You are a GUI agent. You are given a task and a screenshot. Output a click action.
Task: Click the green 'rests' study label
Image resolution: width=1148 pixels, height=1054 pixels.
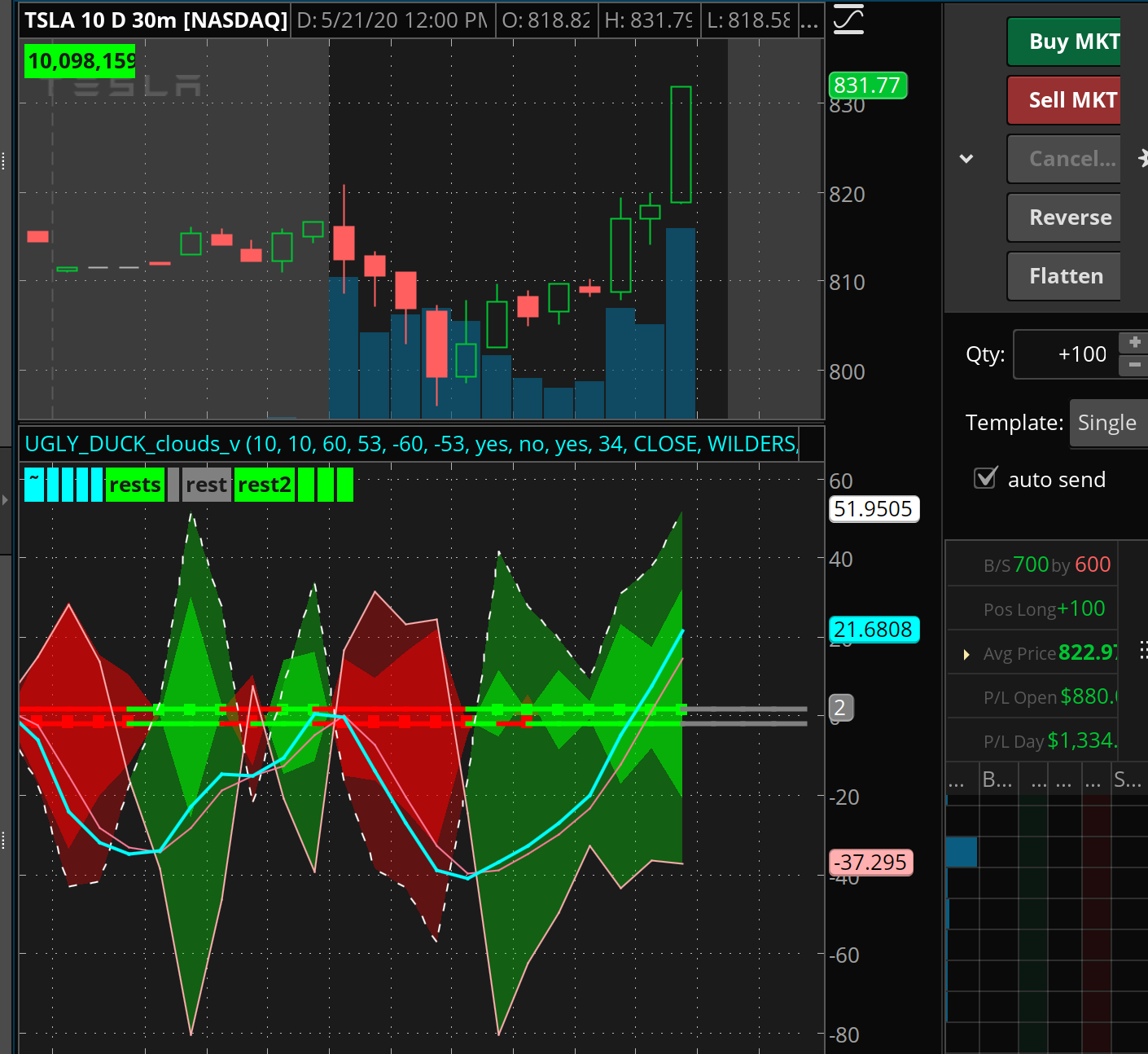135,485
